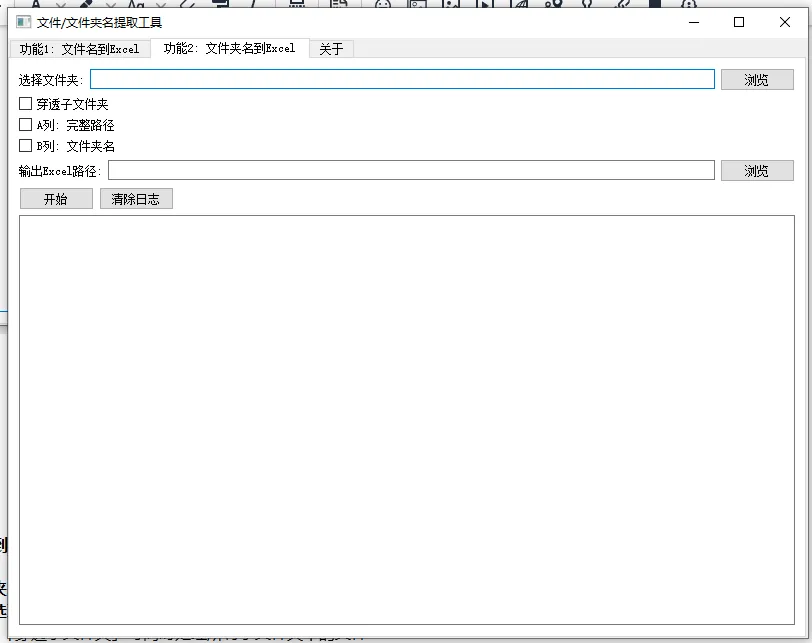Screen dimensions: 812x643
Task: Start extraction with the 开始 button
Action: click(x=56, y=199)
